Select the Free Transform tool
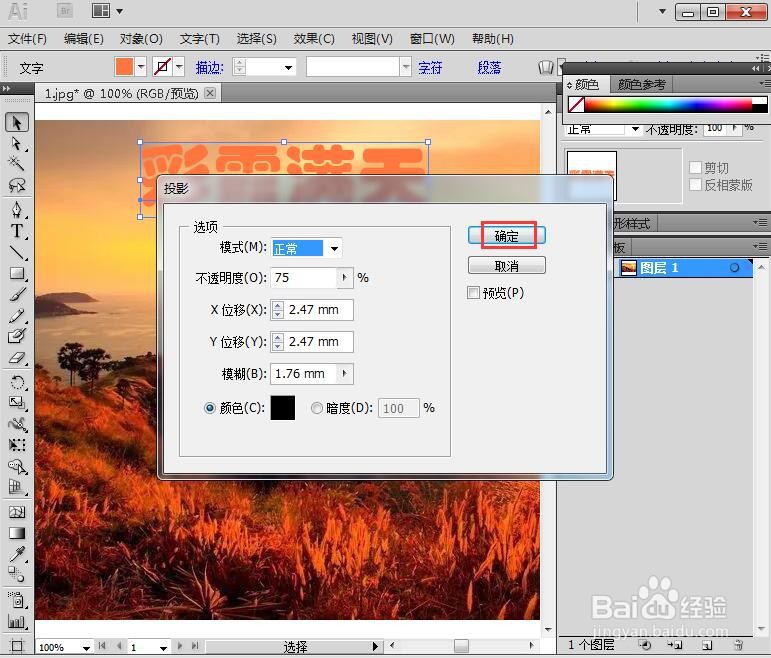Screen dimensions: 771x658 (x=17, y=445)
